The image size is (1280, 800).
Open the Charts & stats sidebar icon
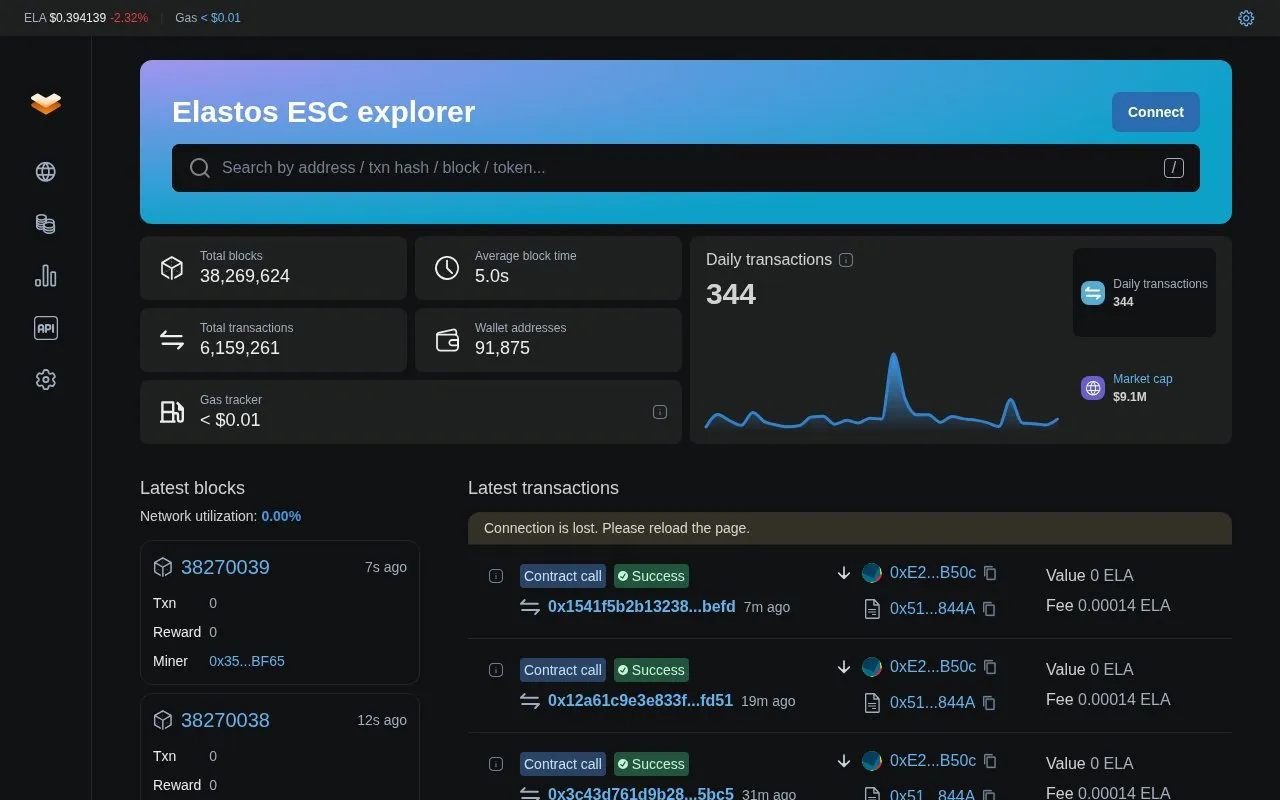coord(46,276)
